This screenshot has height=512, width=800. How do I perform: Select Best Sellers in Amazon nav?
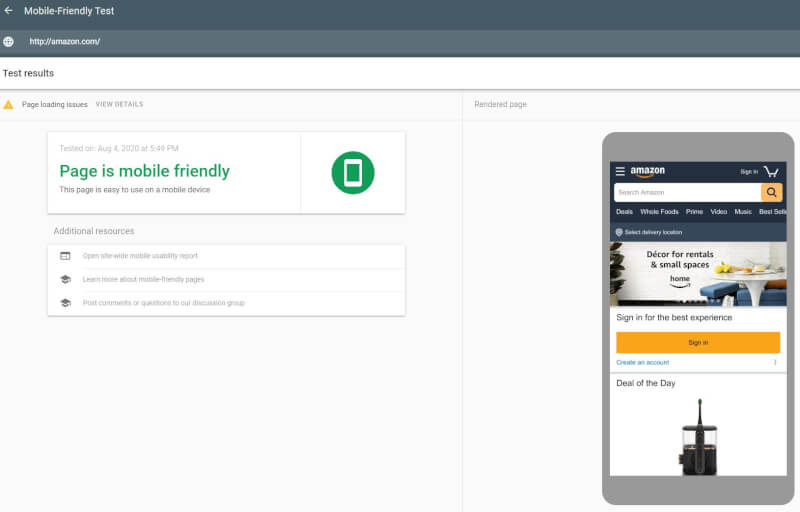click(x=772, y=212)
